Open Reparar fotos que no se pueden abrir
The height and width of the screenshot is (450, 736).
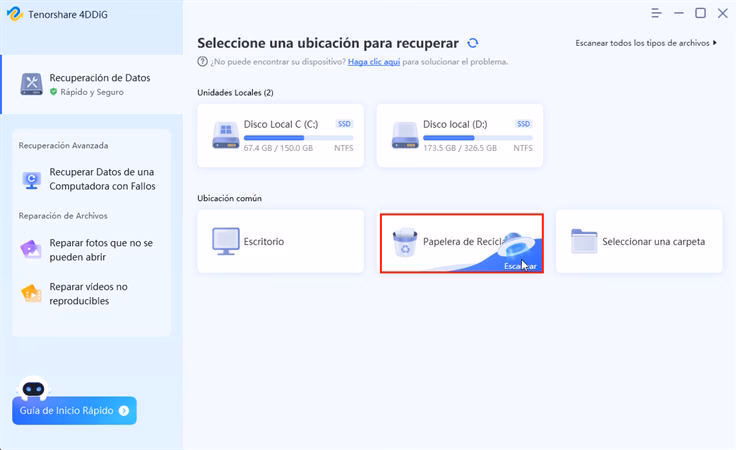pos(92,250)
